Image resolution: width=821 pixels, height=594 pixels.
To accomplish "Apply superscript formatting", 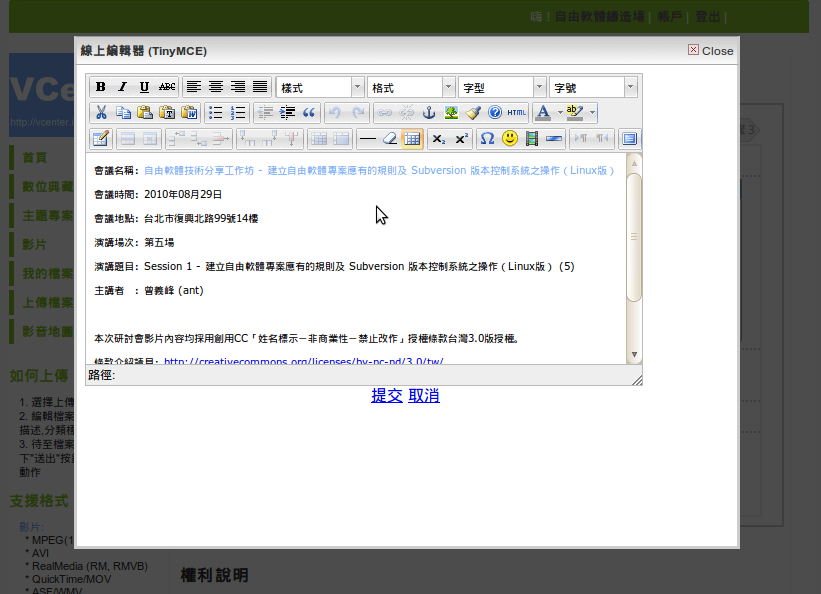I will [461, 139].
